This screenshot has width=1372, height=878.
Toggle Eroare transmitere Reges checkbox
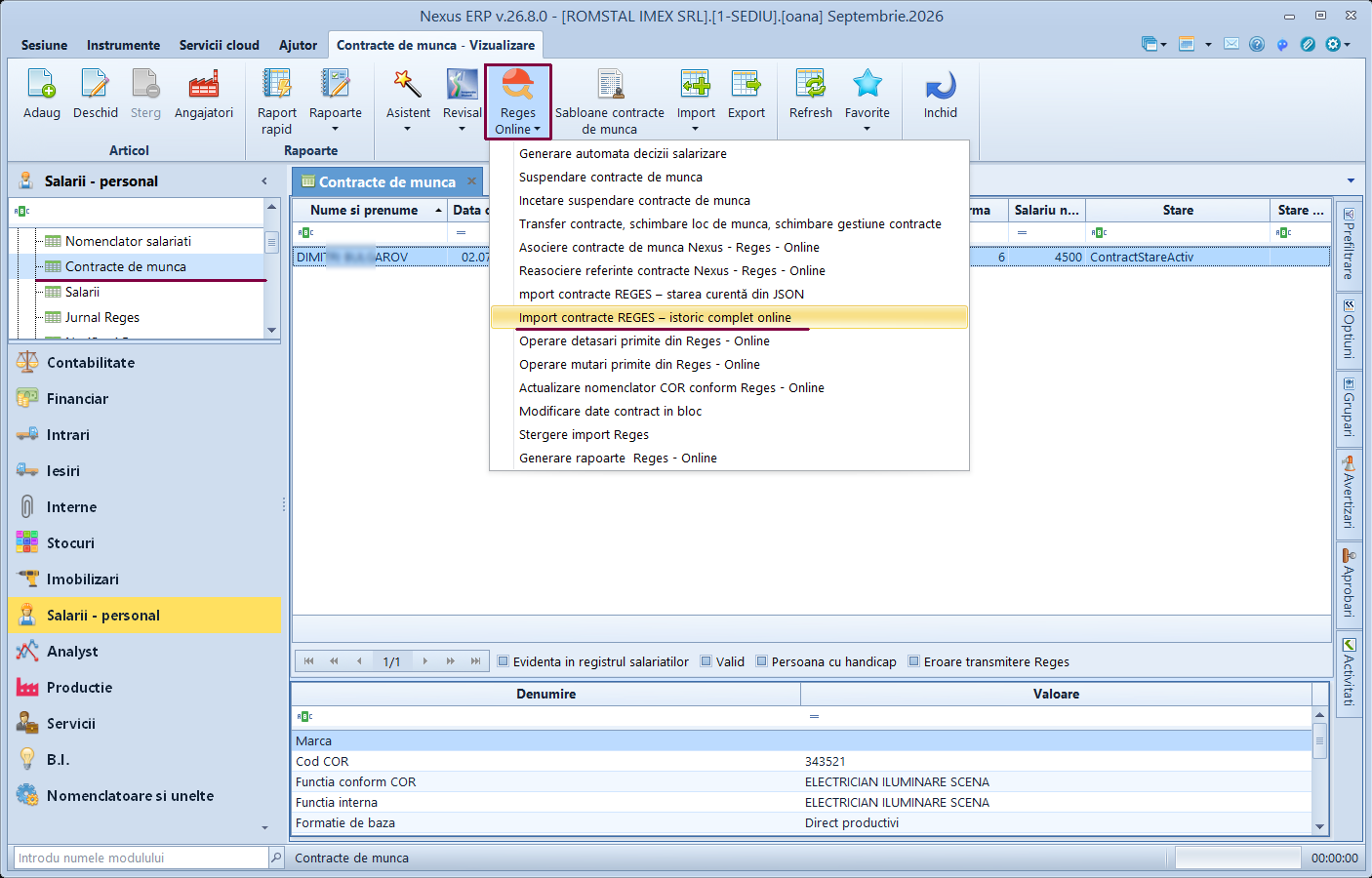(914, 661)
